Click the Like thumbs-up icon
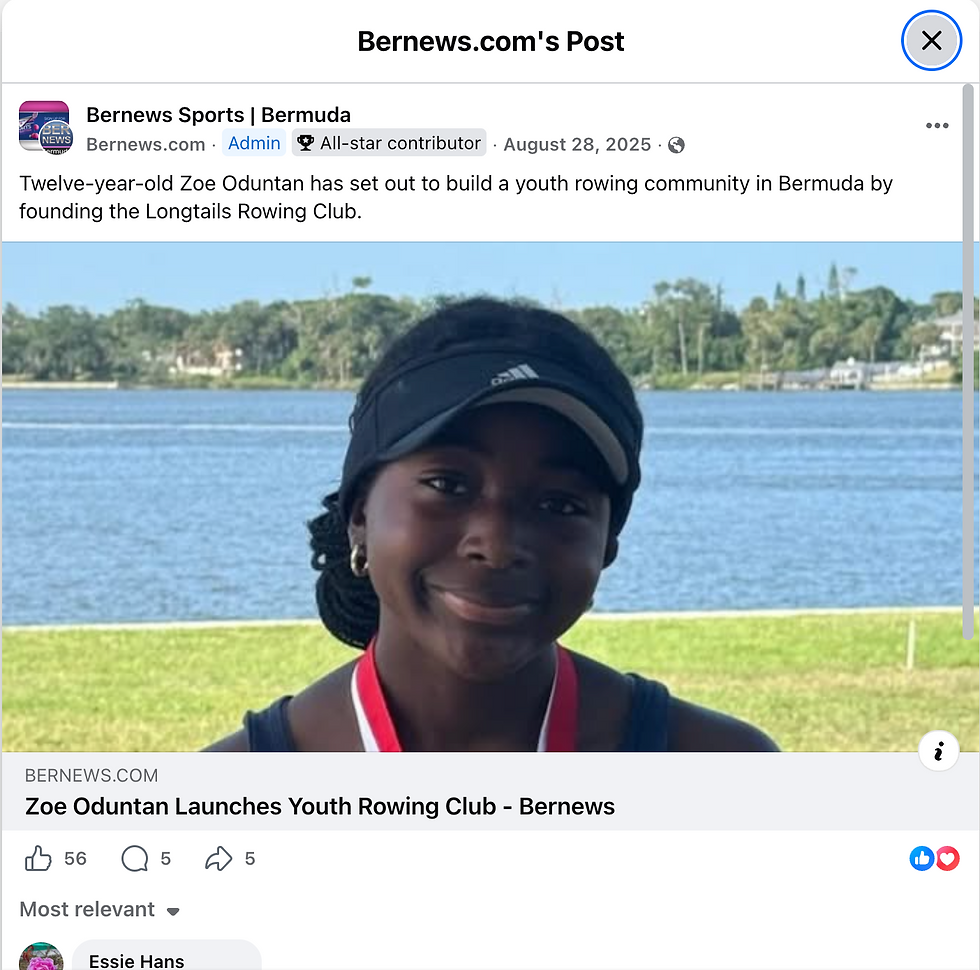 pos(38,858)
